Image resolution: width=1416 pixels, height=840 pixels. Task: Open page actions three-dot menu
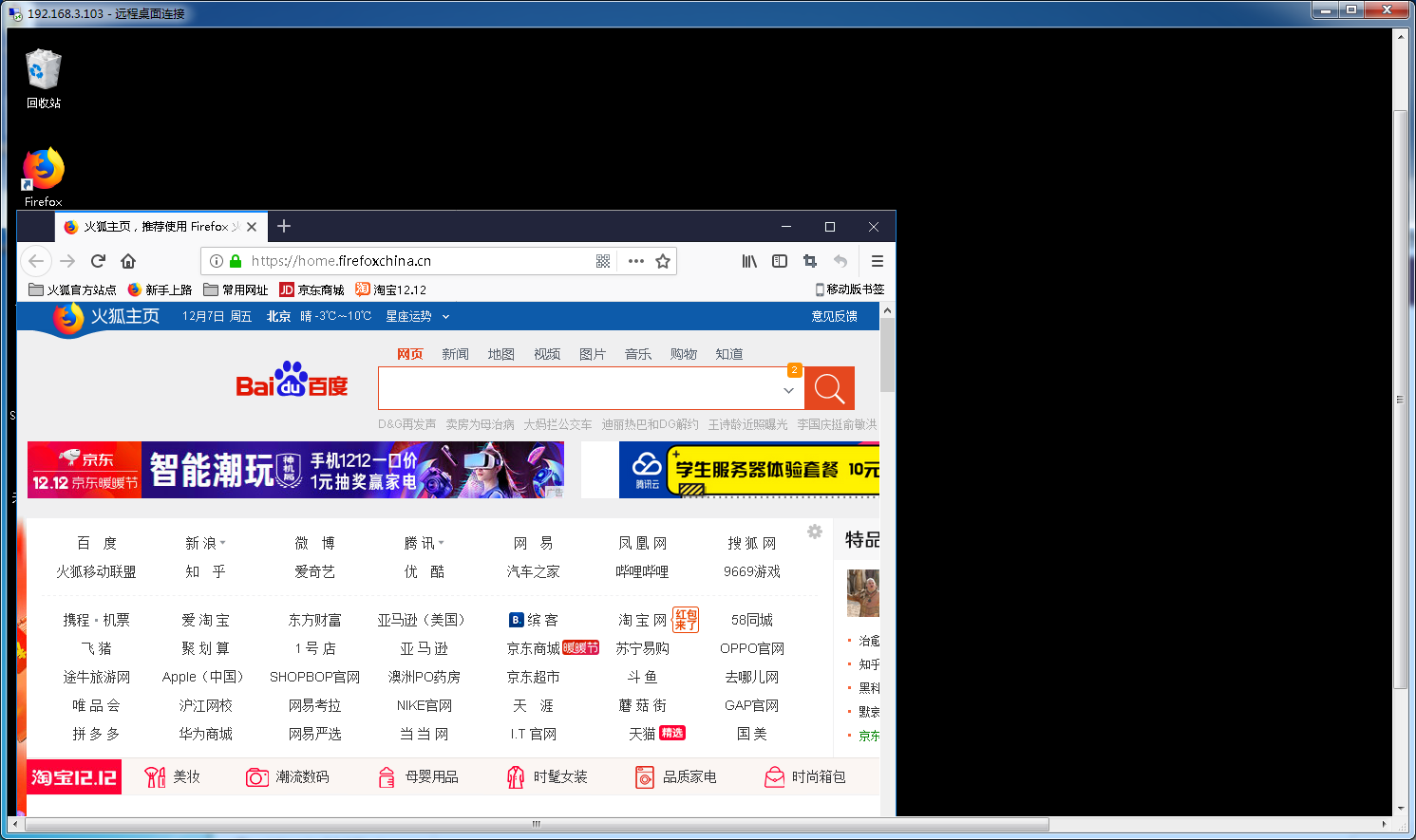pos(636,261)
